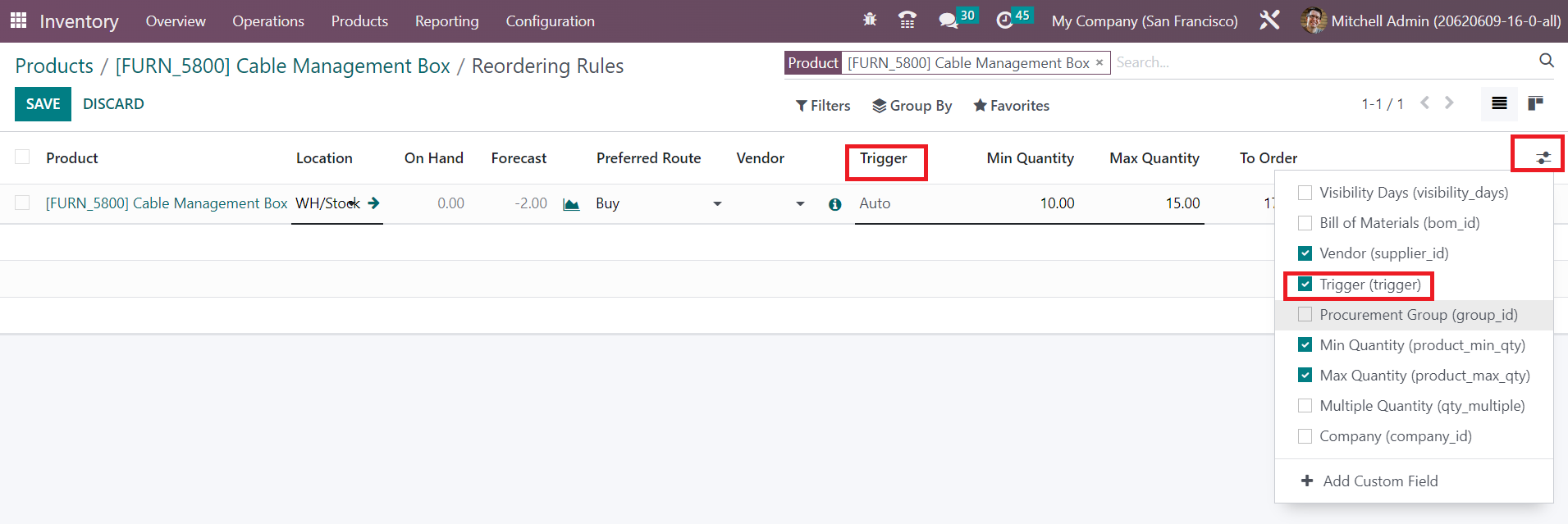Click the debug bug icon
The height and width of the screenshot is (524, 1568).
click(x=870, y=21)
